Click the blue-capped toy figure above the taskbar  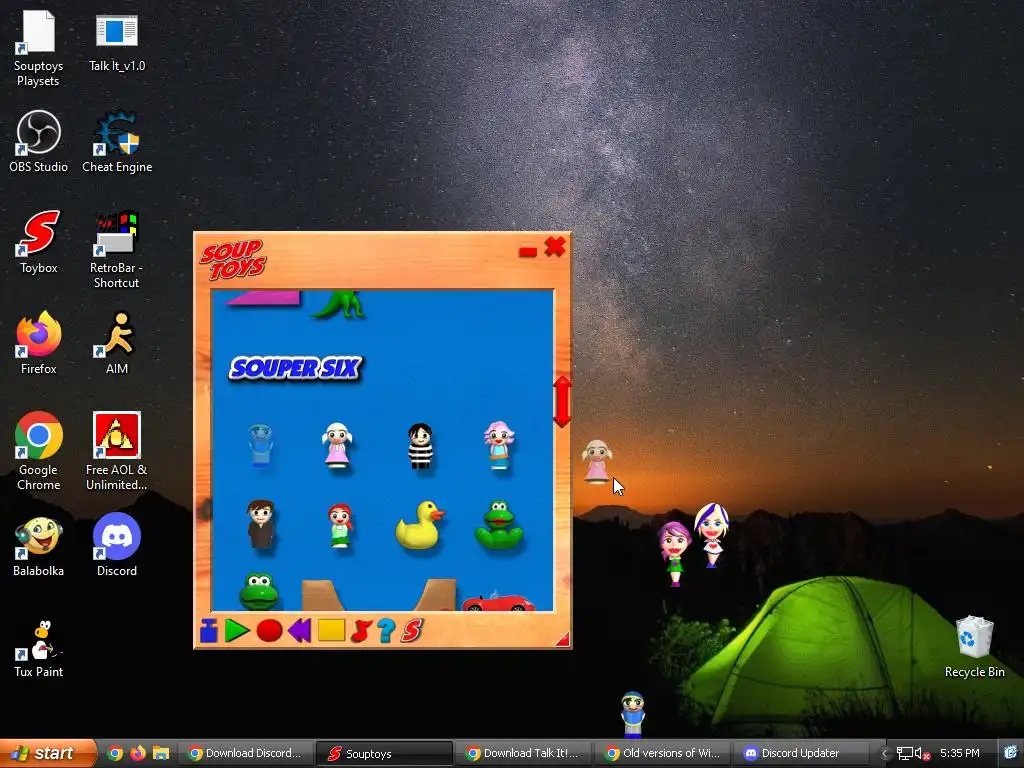coord(632,714)
